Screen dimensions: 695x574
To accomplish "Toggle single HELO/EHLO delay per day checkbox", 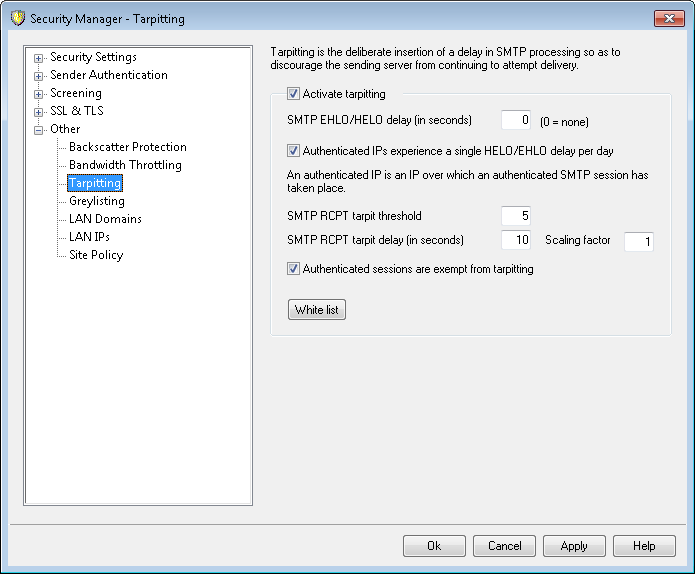I will (x=293, y=151).
